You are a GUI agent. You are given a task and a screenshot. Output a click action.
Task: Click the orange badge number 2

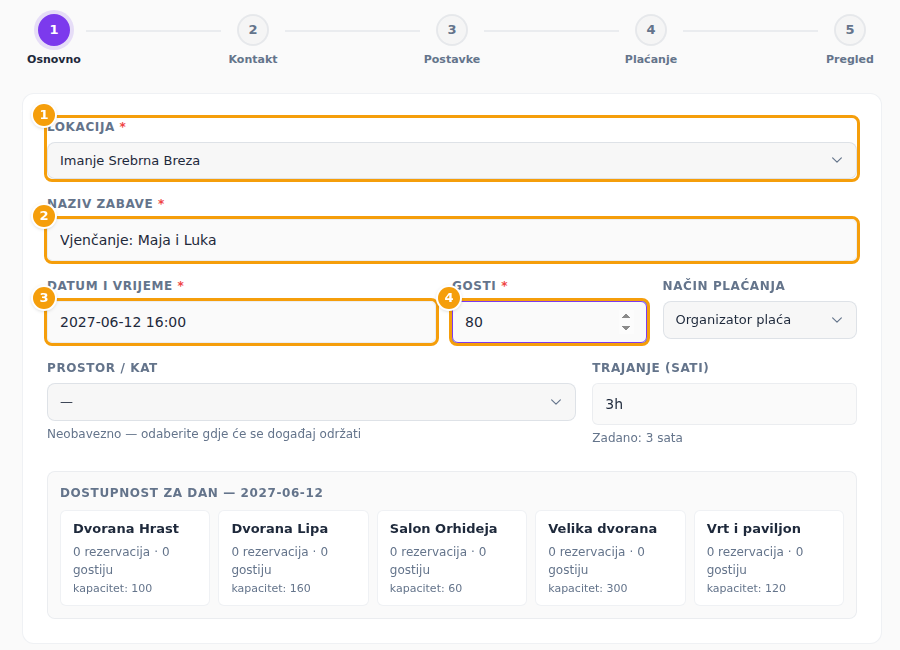point(44,216)
